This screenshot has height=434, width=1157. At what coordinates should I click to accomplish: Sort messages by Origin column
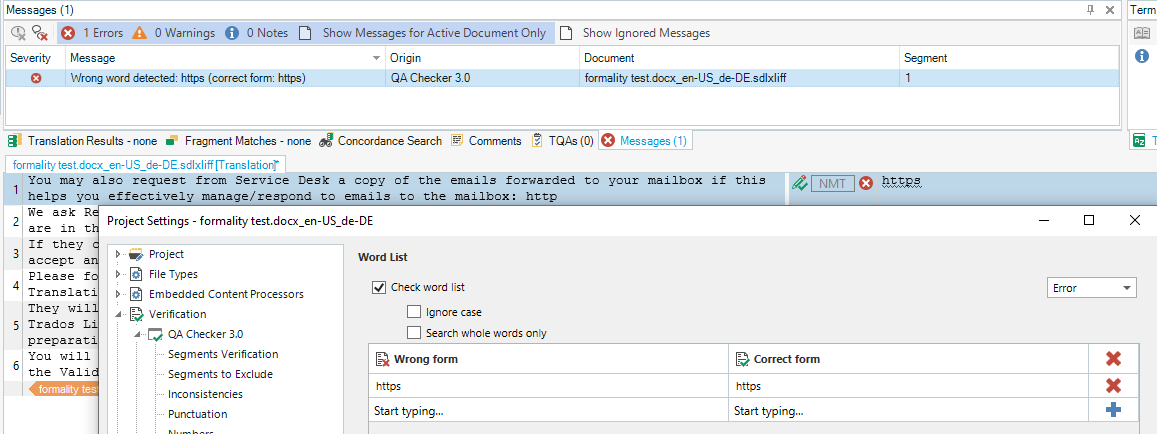point(483,58)
